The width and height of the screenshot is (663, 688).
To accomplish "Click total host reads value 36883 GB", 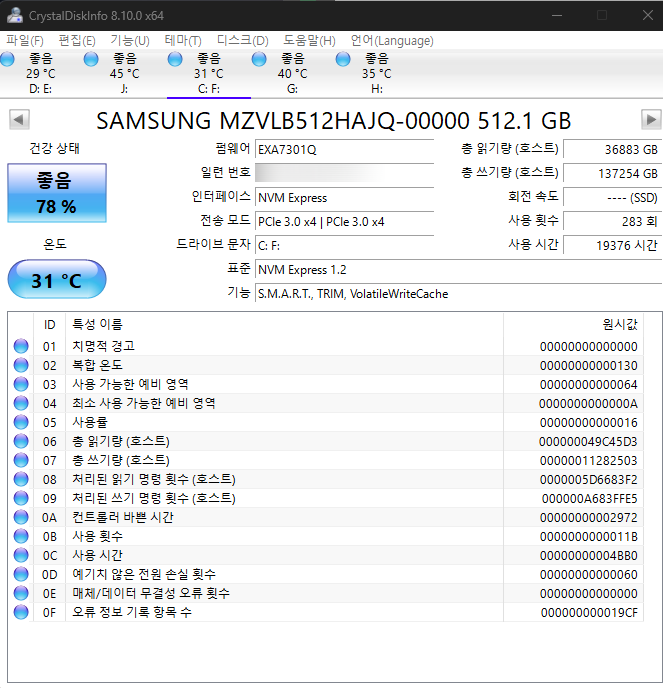I will click(x=613, y=150).
